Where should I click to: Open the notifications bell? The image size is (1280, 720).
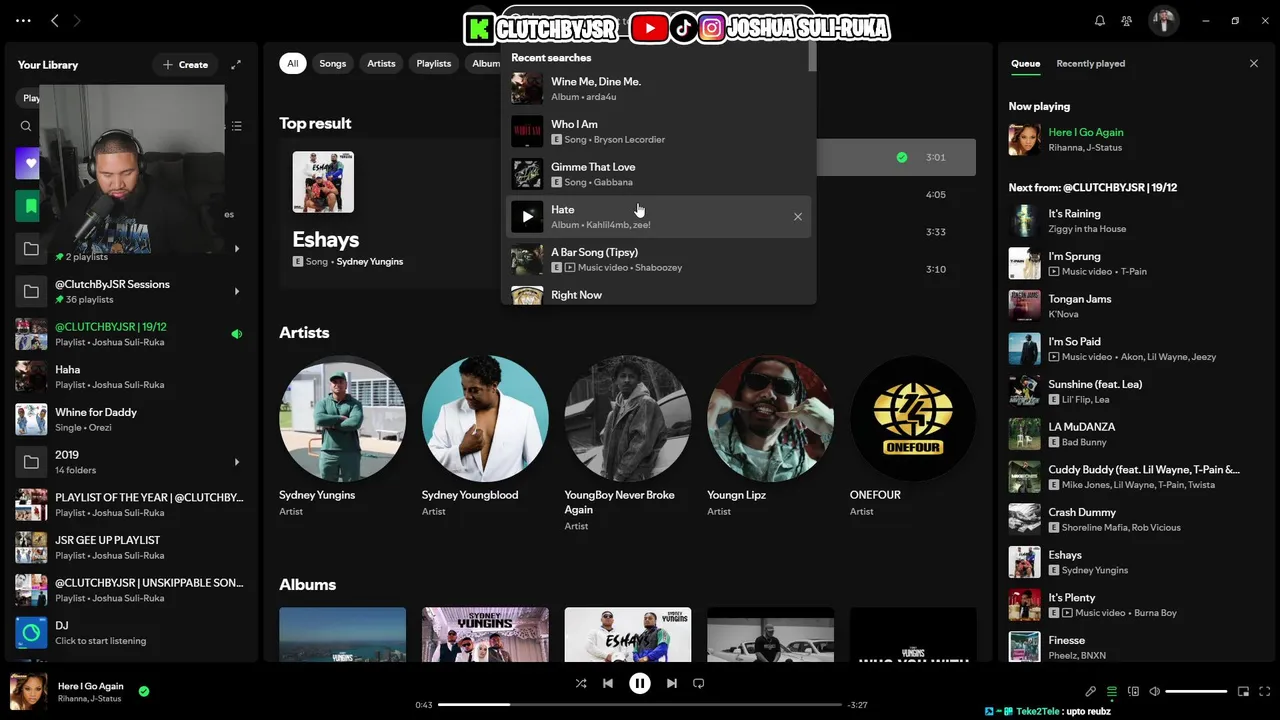coord(1100,20)
